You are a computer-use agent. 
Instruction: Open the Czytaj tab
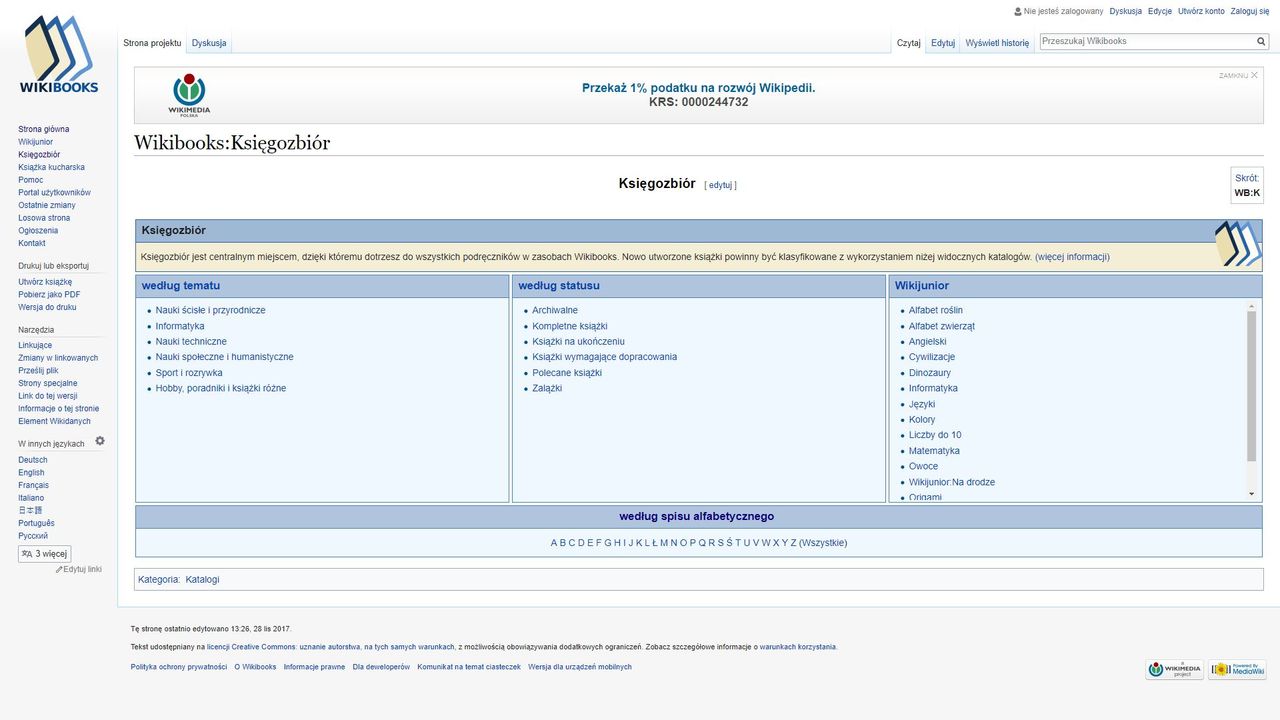point(909,43)
